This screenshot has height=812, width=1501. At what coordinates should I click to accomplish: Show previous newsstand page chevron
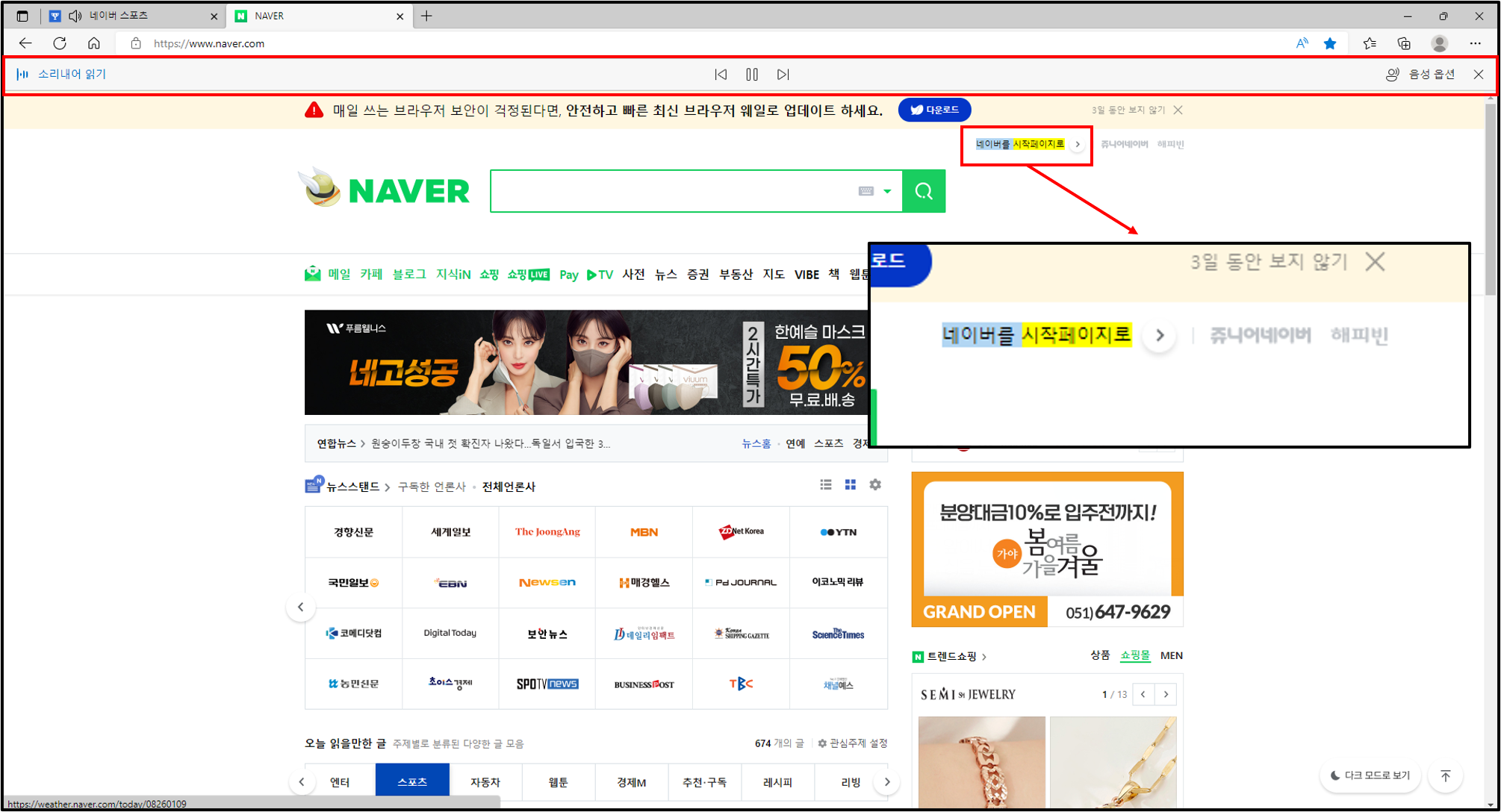[x=301, y=607]
